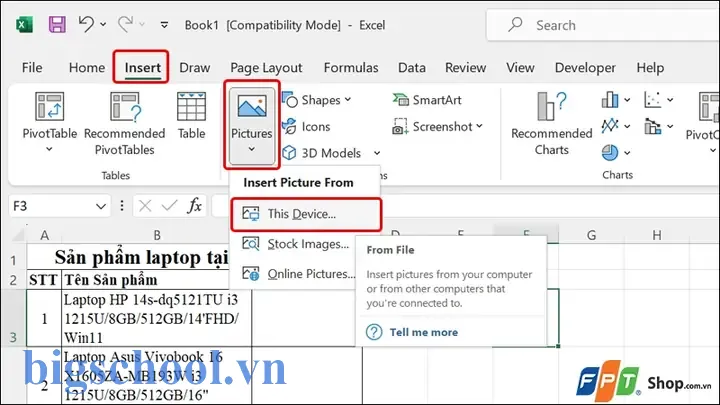Select row 2 header

tap(13, 280)
